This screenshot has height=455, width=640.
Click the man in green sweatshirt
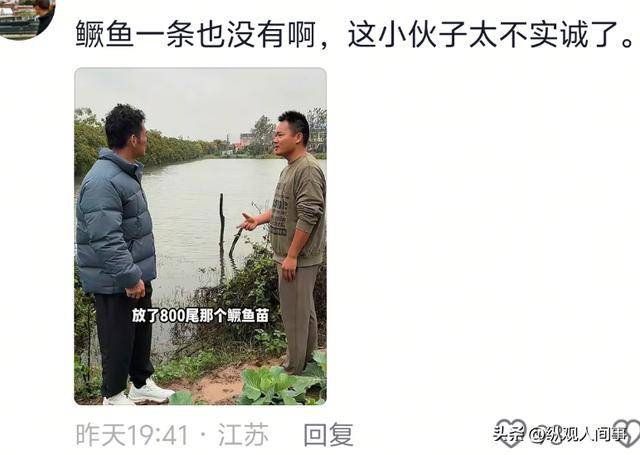click(x=294, y=243)
